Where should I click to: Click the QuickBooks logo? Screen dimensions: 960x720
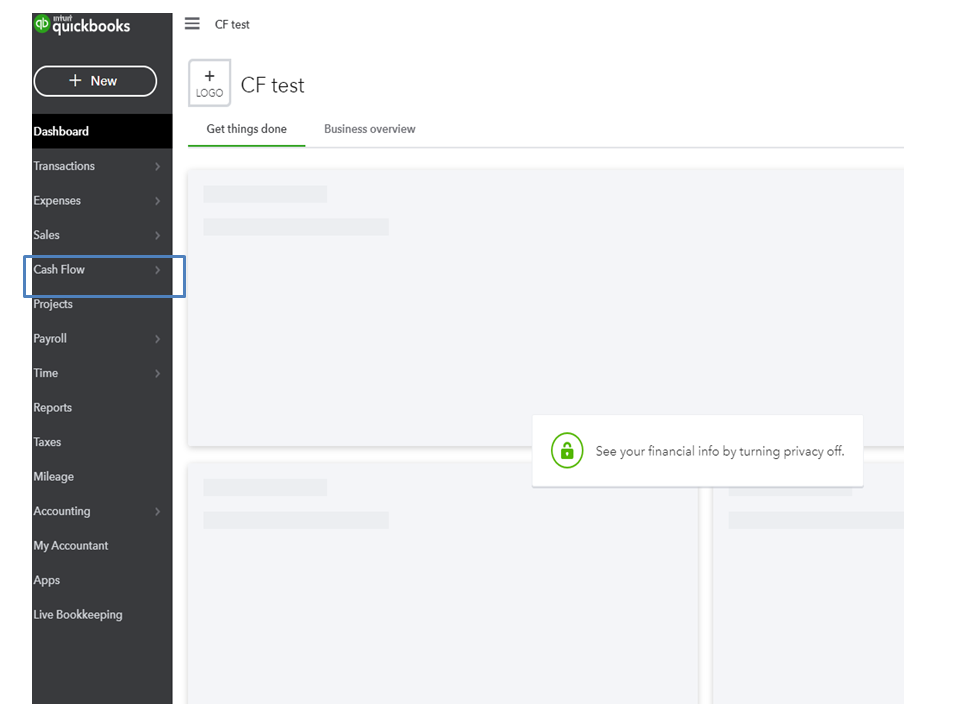click(x=82, y=24)
